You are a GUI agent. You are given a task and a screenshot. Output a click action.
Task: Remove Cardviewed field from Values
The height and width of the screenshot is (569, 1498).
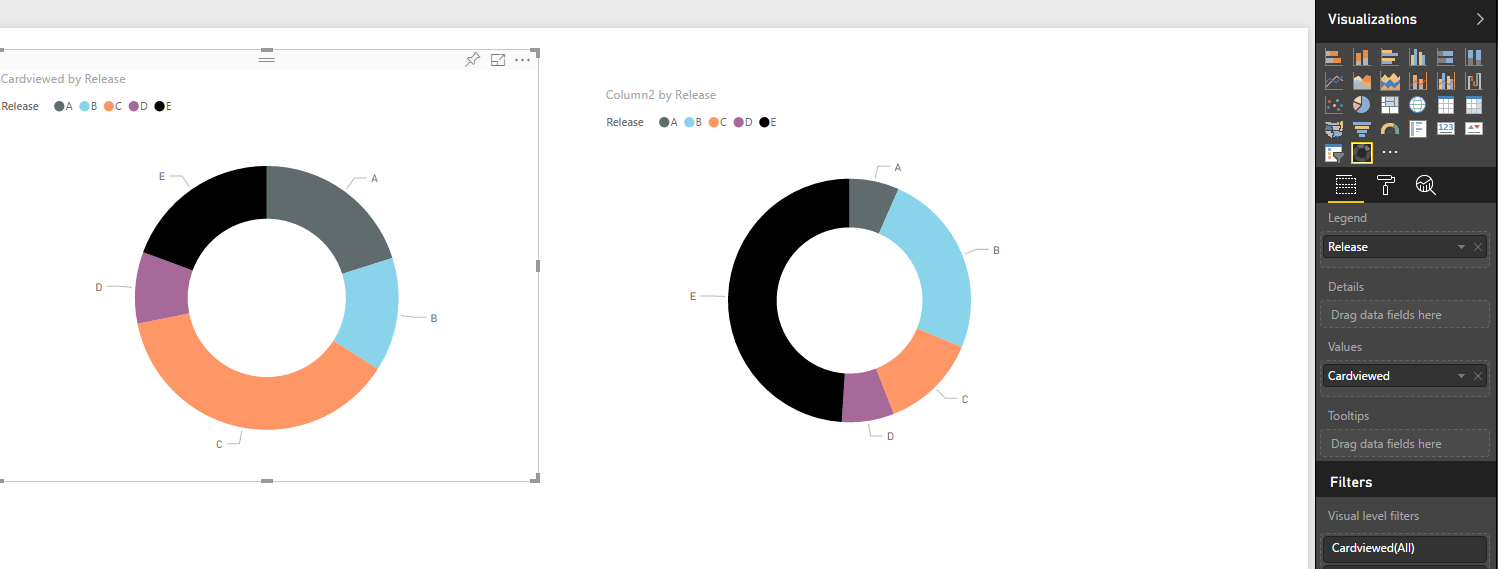[x=1478, y=376]
